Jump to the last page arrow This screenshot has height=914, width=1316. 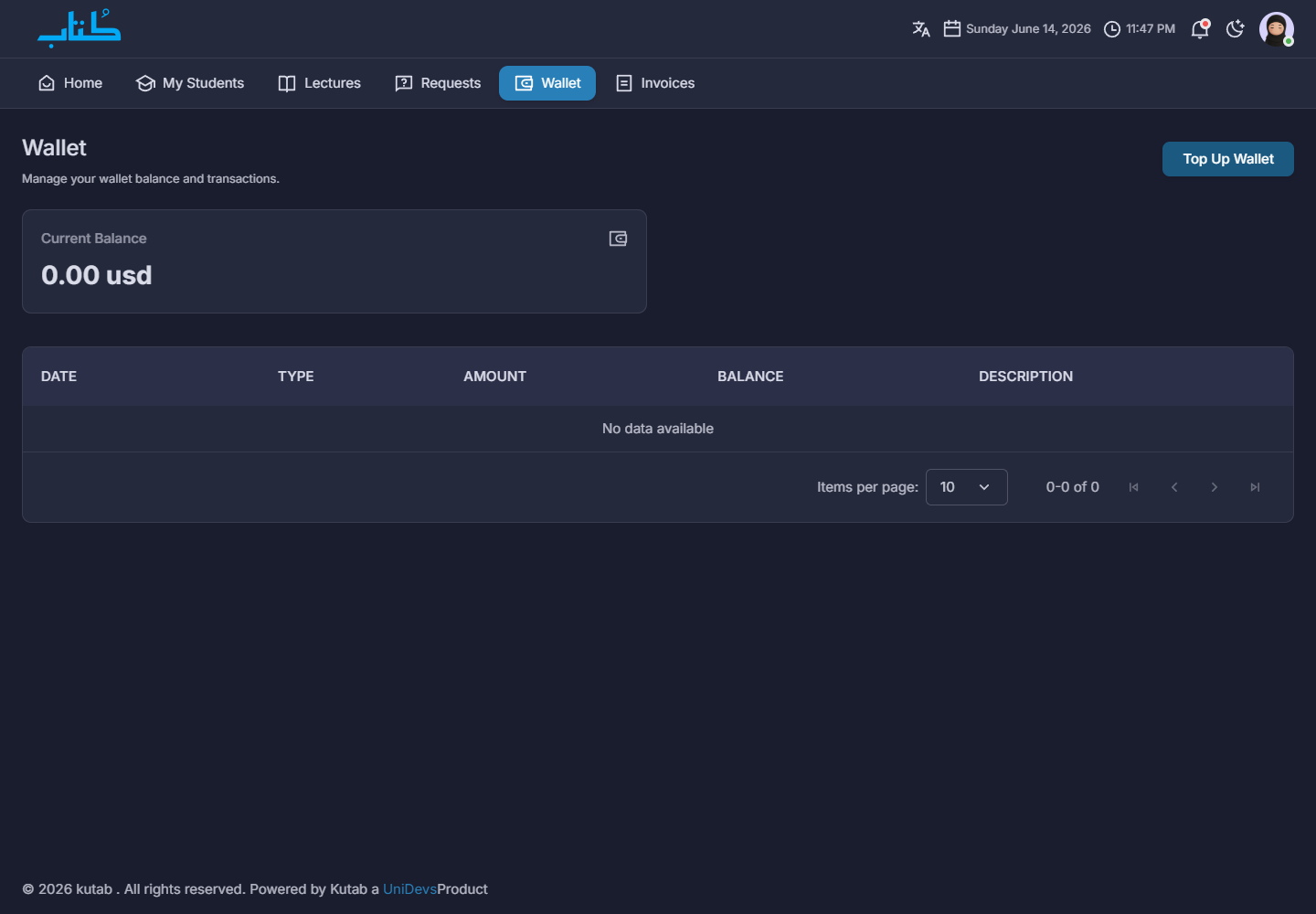pyautogui.click(x=1255, y=487)
